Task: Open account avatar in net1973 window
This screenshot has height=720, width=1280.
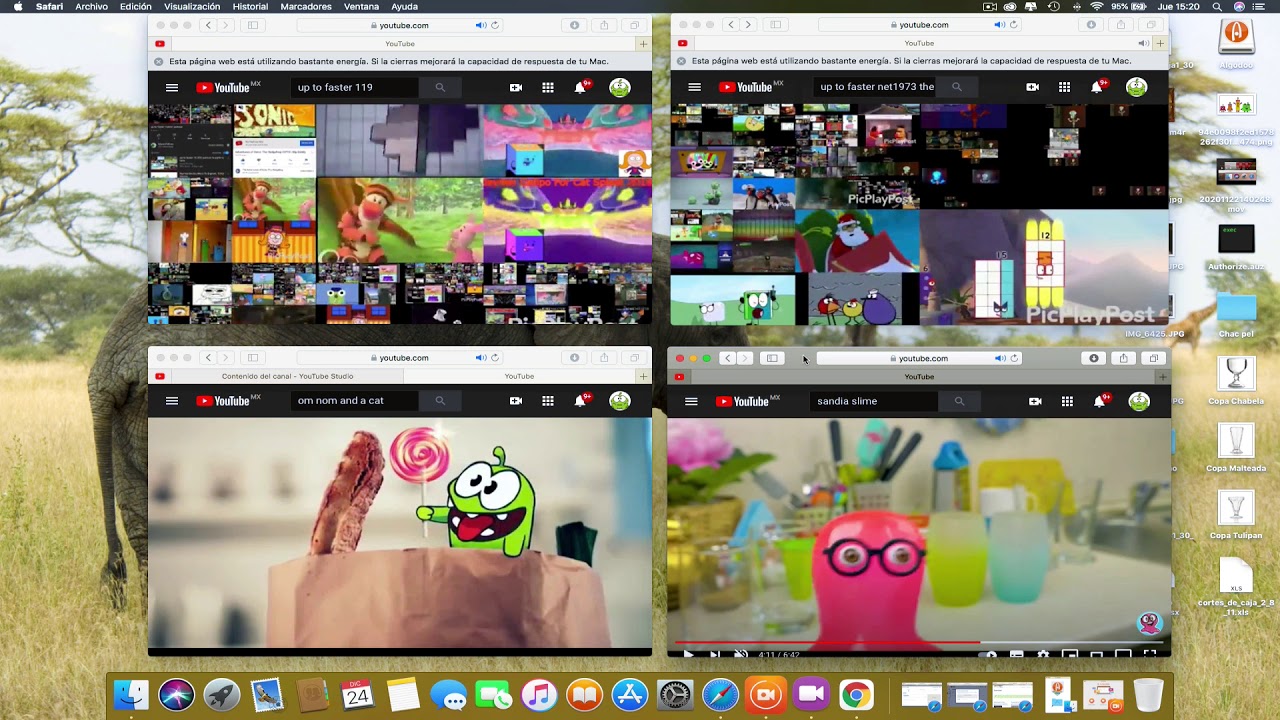Action: coord(1136,87)
